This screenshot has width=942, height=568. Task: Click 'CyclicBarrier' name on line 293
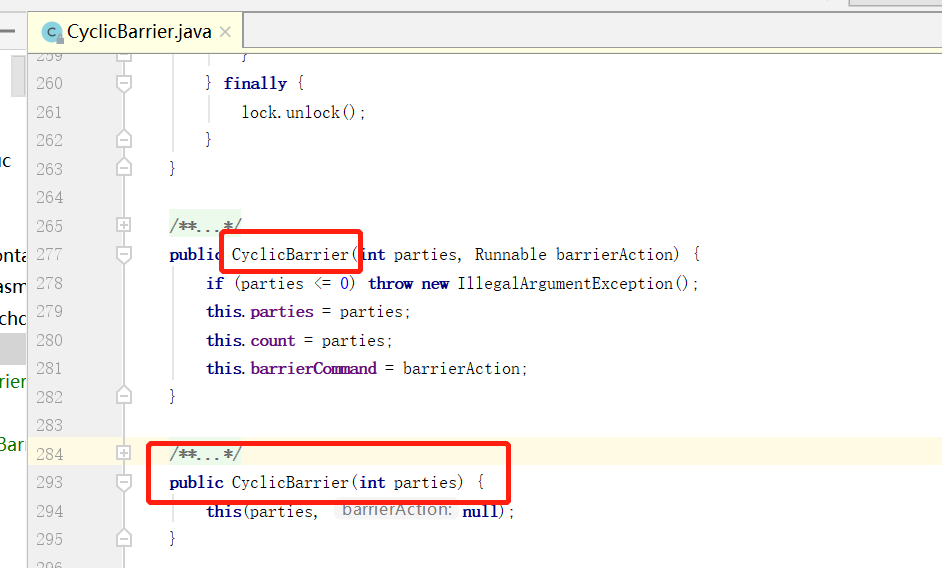point(290,482)
